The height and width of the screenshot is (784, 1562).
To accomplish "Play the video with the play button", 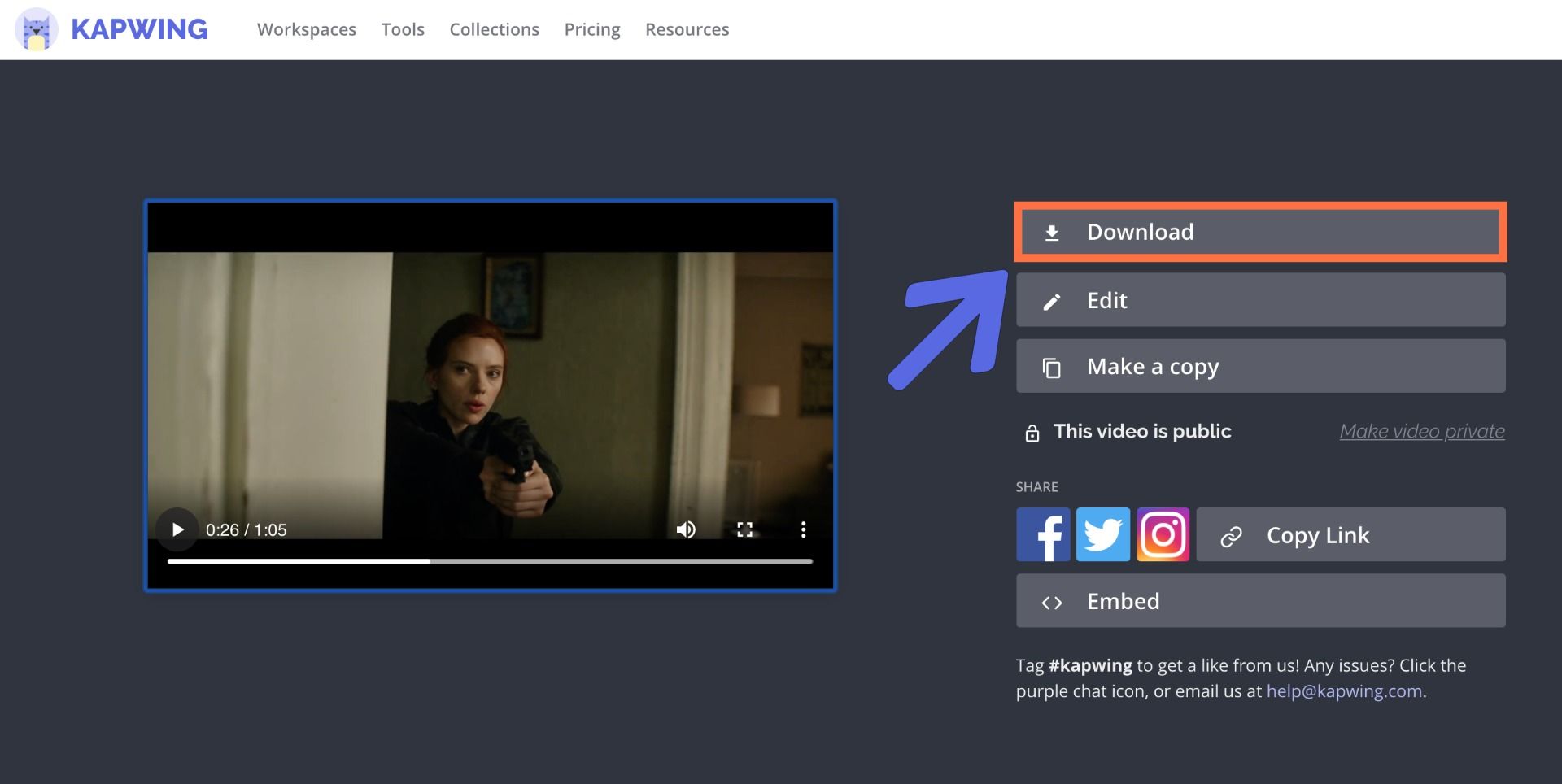I will [177, 529].
